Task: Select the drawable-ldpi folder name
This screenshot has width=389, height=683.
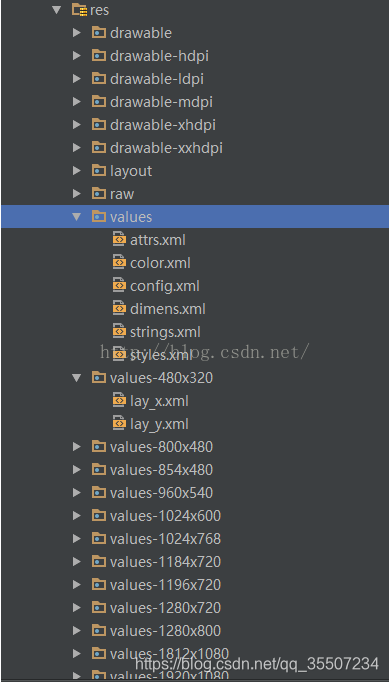Action: click(x=157, y=79)
